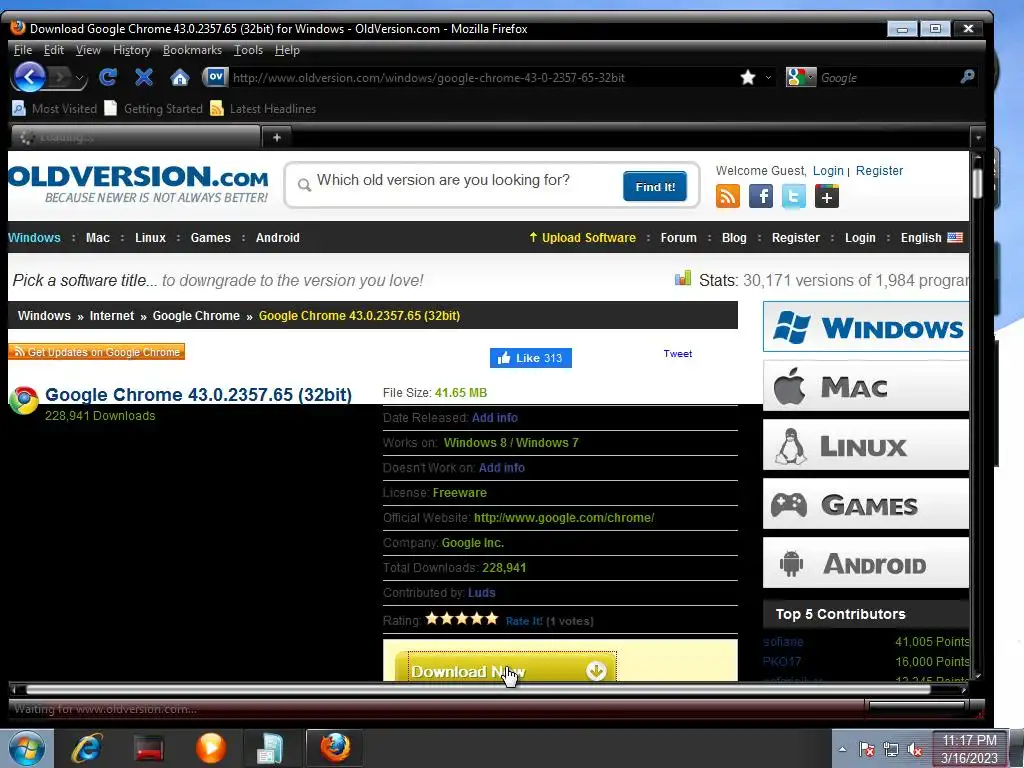Screen dimensions: 1024x768
Task: Click the Login link beside Welcome Guest
Action: point(828,170)
